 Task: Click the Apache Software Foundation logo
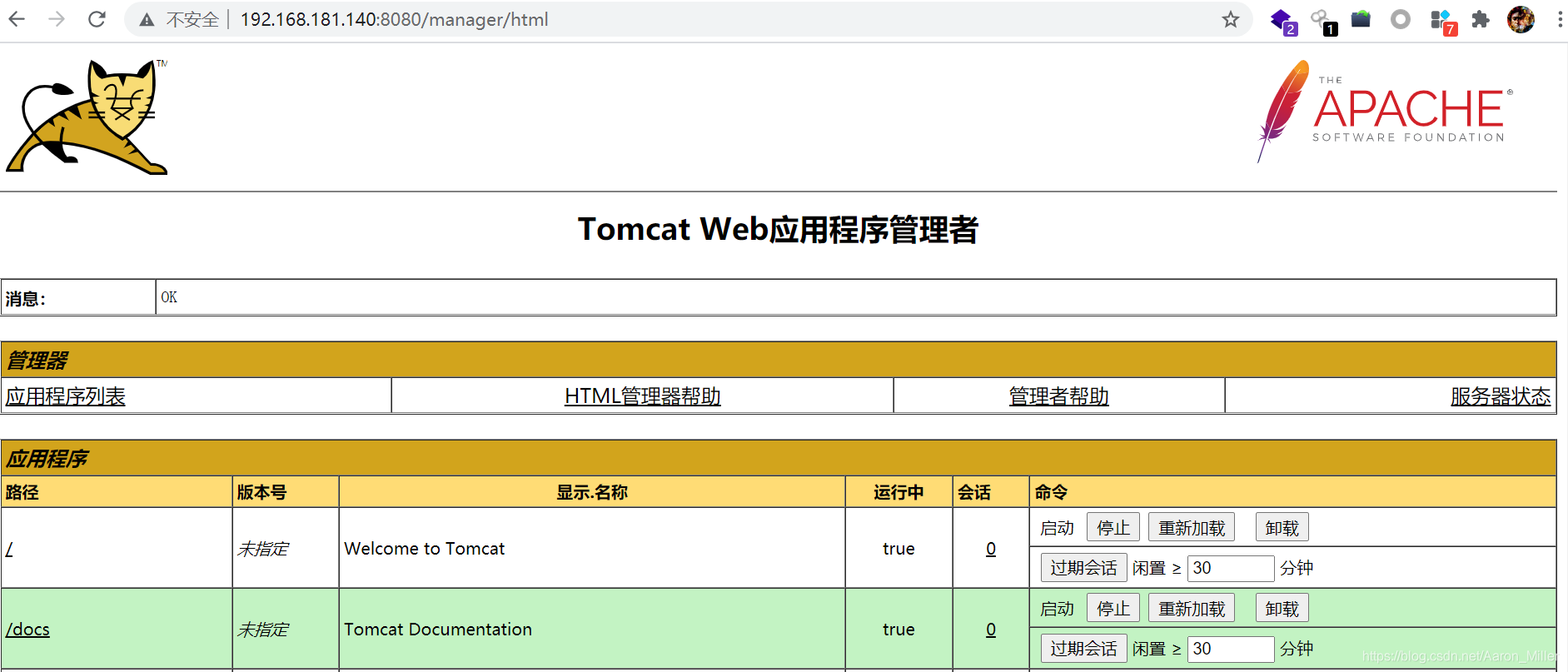1385,112
